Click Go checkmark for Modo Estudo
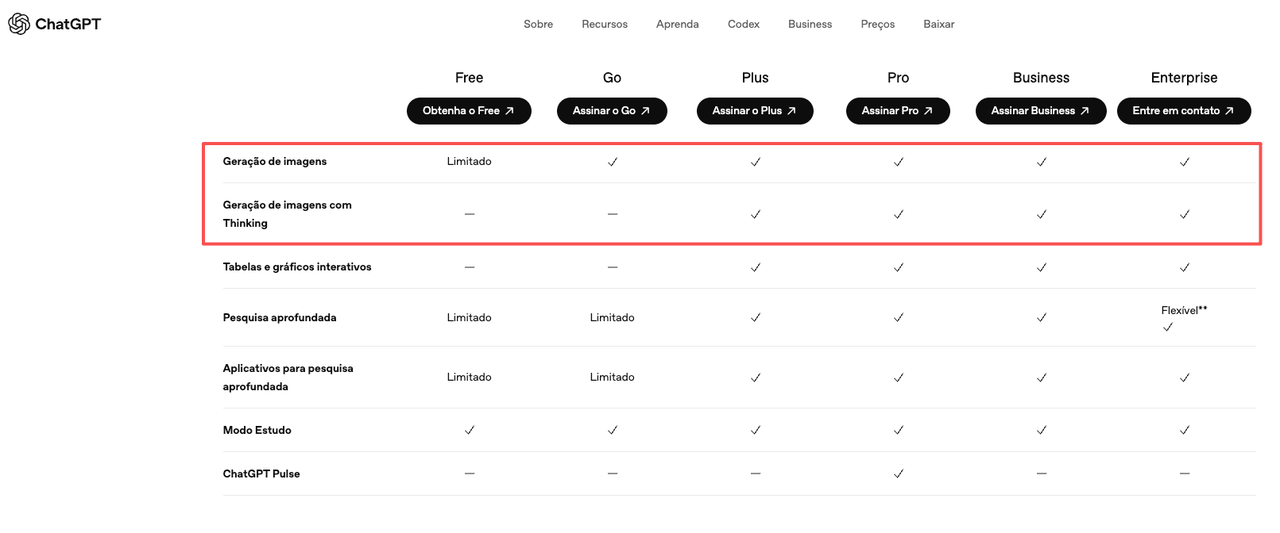1280x533 pixels. pyautogui.click(x=612, y=430)
